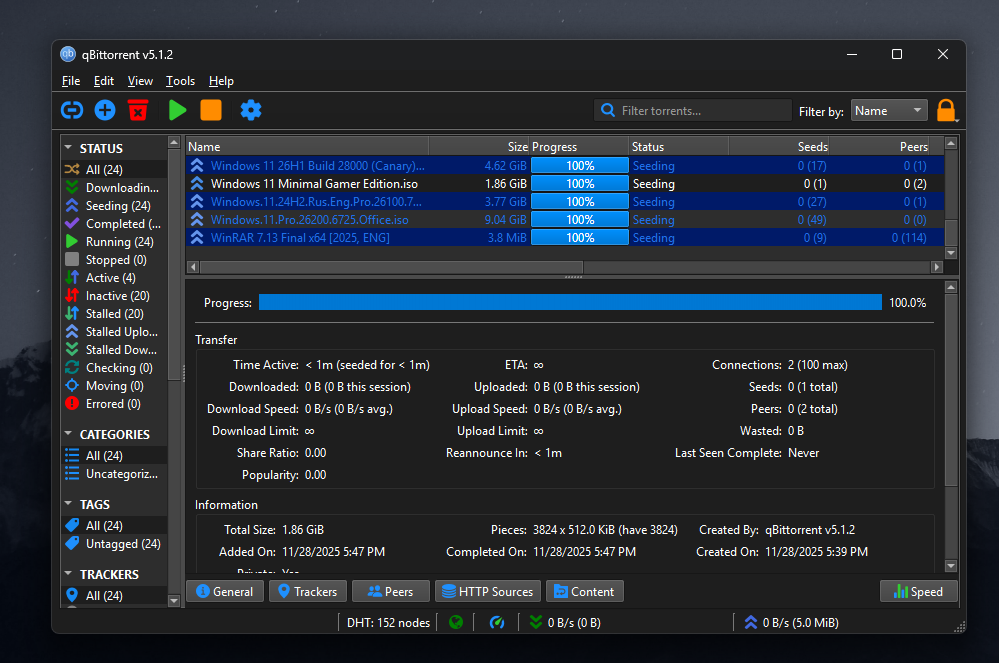Open the Filter by Name dropdown
Viewport: 999px width, 663px height.
(x=889, y=111)
